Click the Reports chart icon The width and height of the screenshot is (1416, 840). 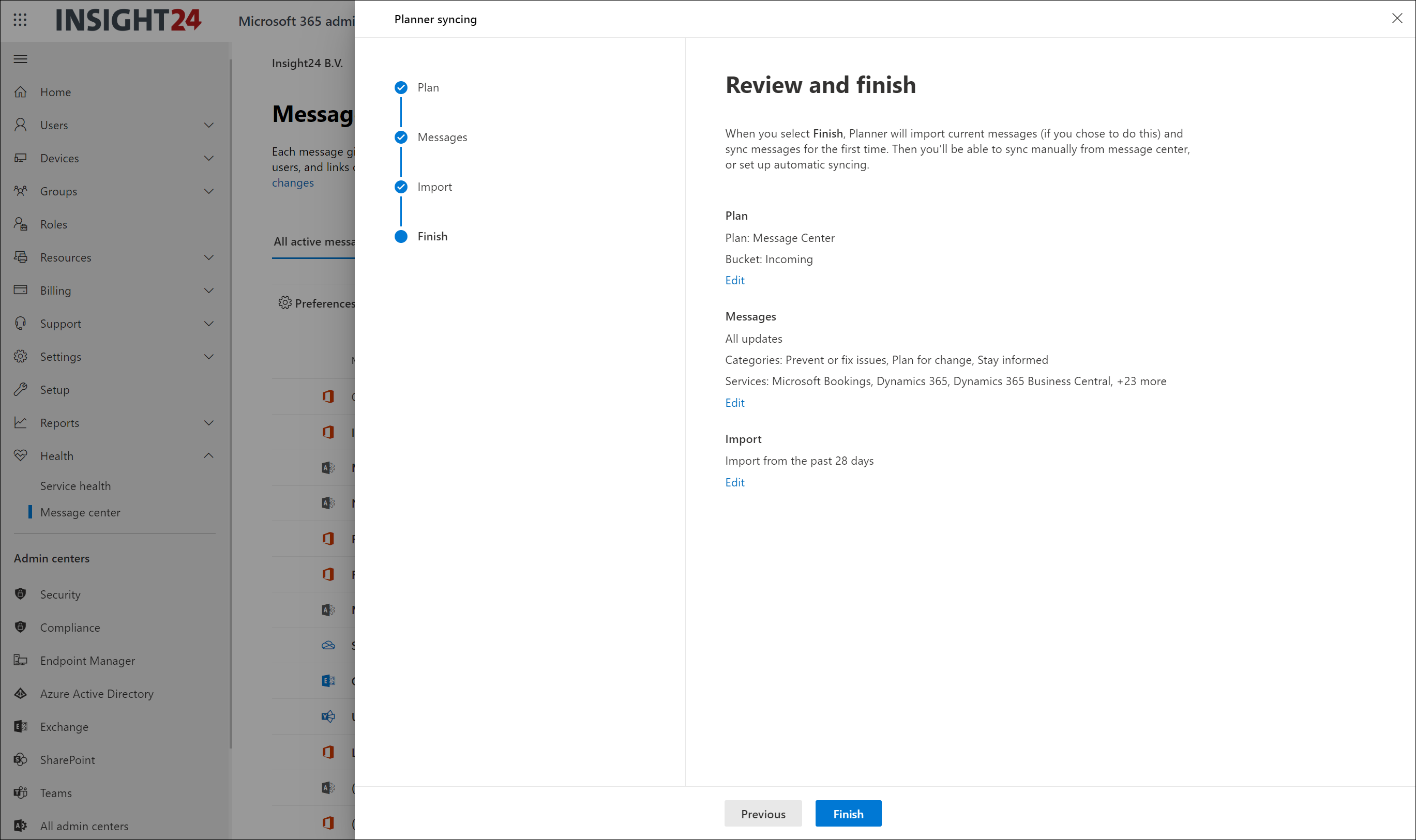(x=20, y=422)
